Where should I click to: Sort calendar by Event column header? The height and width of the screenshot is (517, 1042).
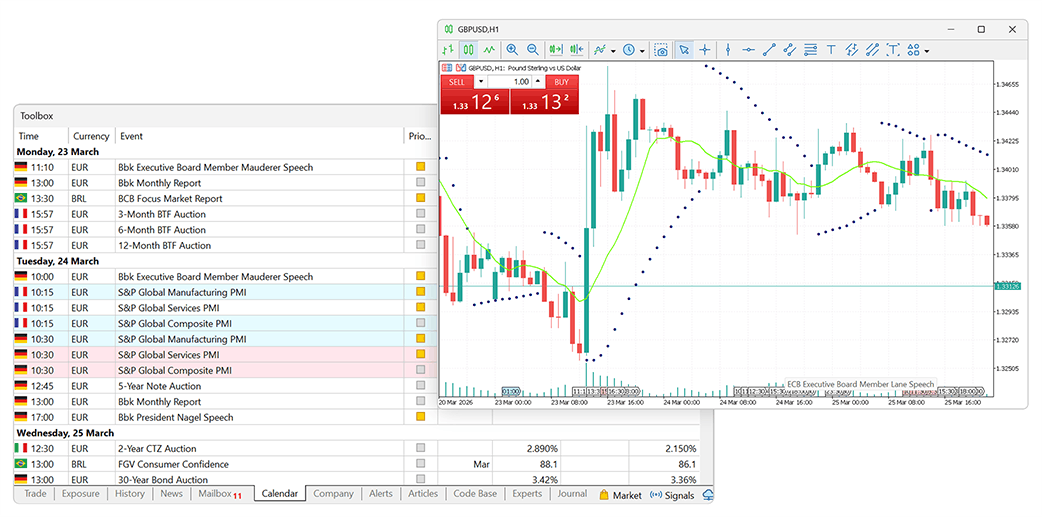pyautogui.click(x=260, y=136)
